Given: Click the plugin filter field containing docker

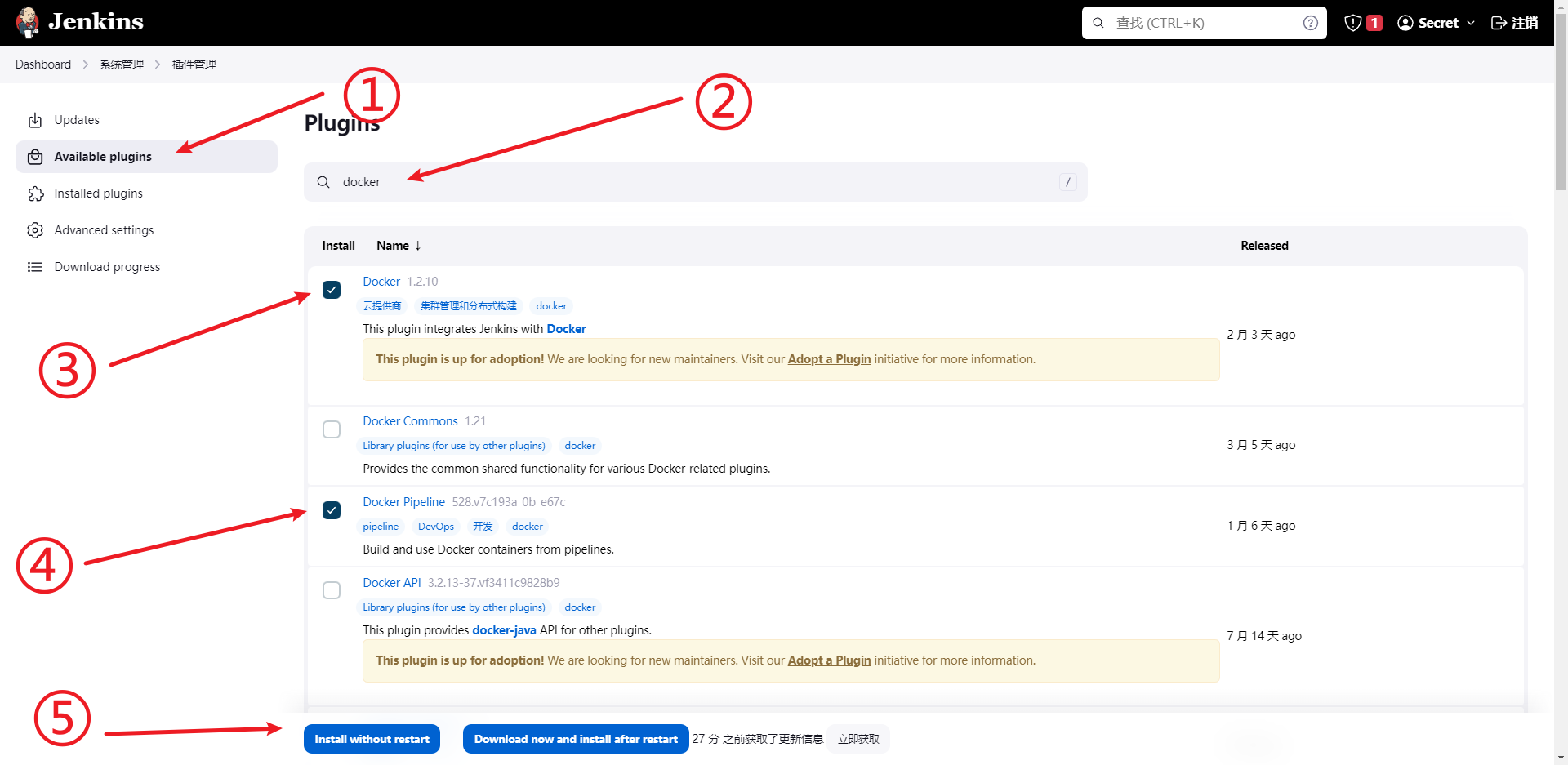Looking at the screenshot, I should click(x=695, y=182).
